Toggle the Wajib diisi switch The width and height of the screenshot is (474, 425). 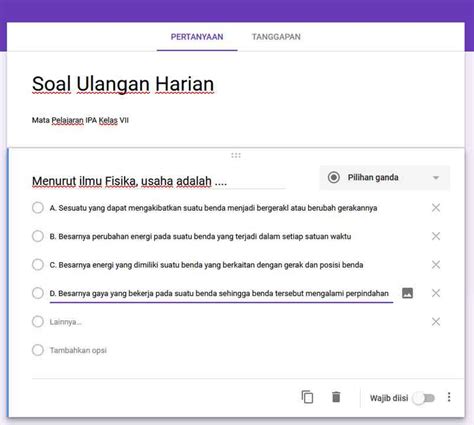point(424,398)
